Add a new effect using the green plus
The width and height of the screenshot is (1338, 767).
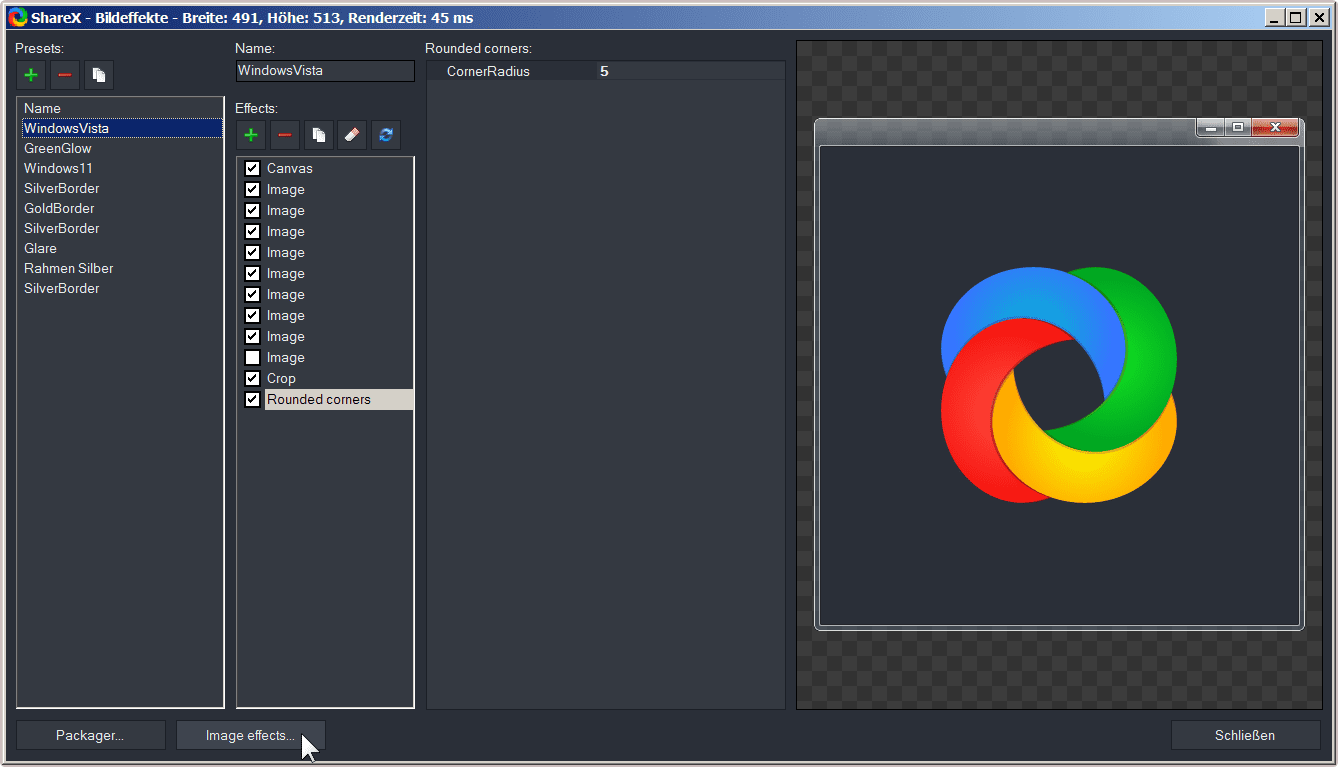coord(251,135)
